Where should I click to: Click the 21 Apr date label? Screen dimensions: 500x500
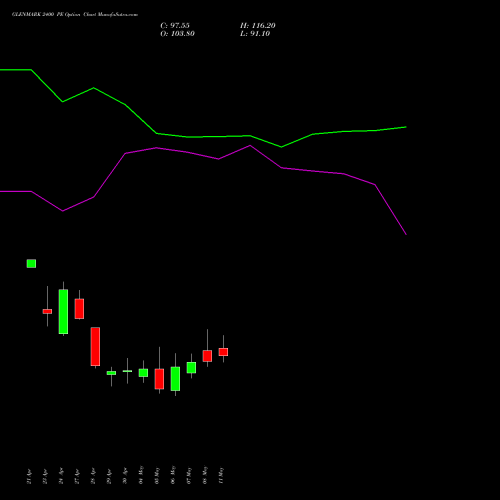pyautogui.click(x=29, y=477)
